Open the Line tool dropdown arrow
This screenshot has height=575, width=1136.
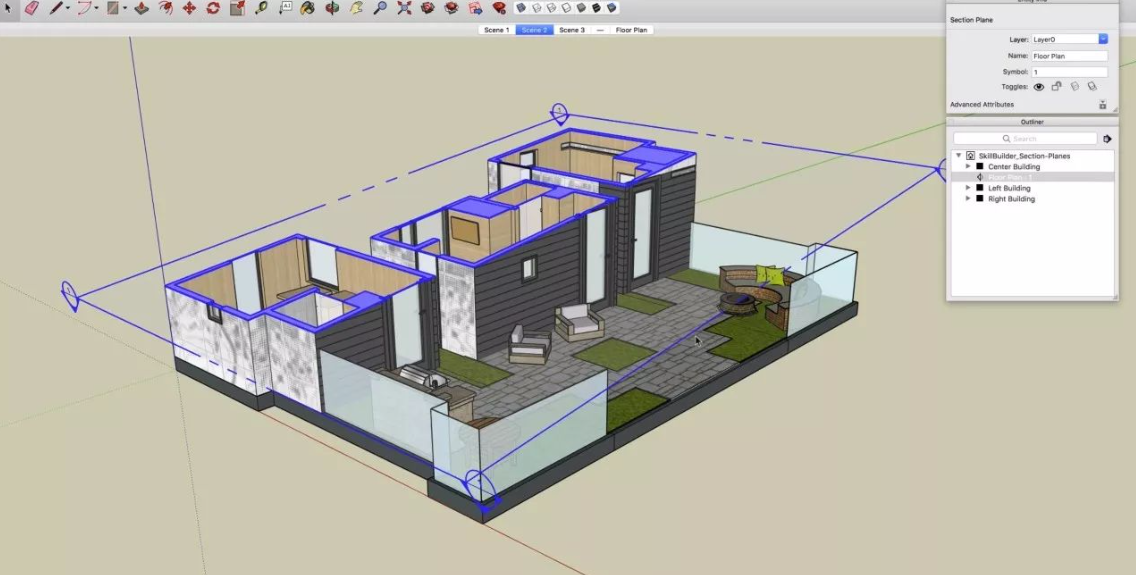coord(68,9)
